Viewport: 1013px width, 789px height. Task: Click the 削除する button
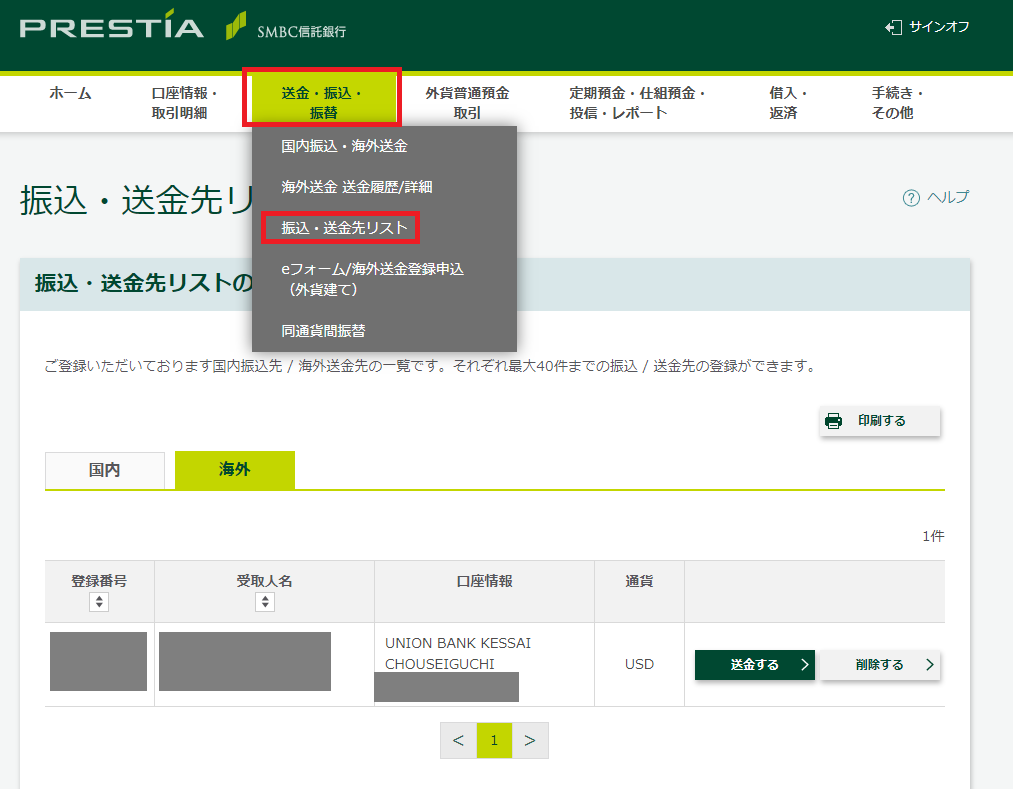coord(880,664)
